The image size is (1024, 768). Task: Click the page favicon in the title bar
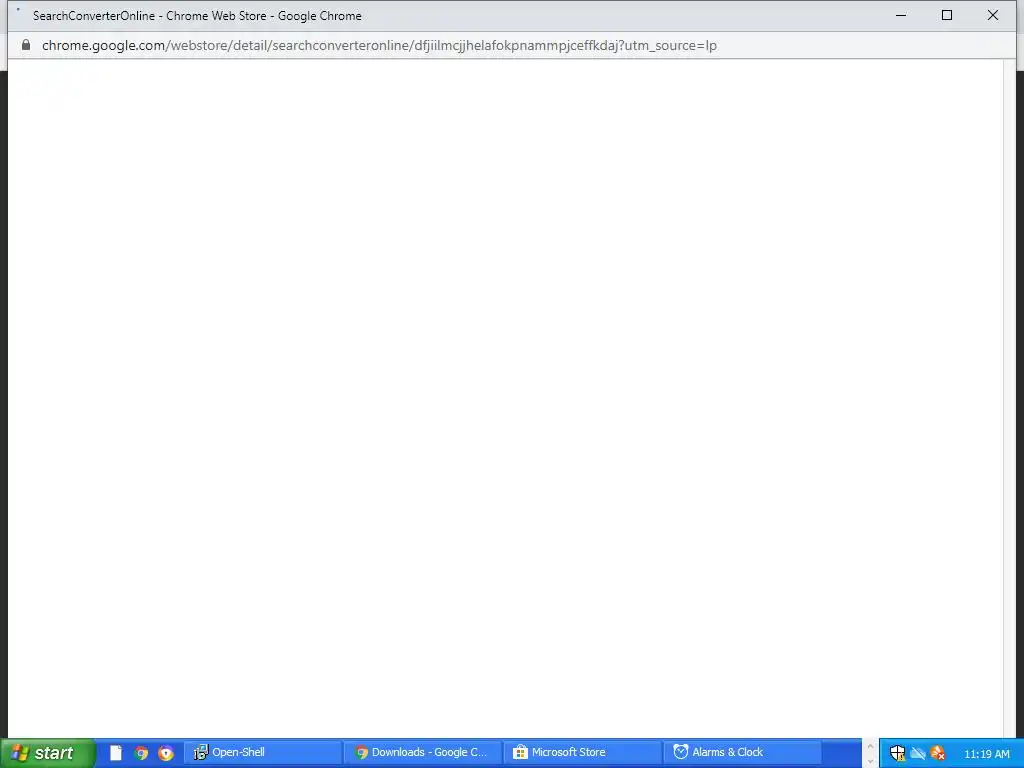(x=19, y=12)
